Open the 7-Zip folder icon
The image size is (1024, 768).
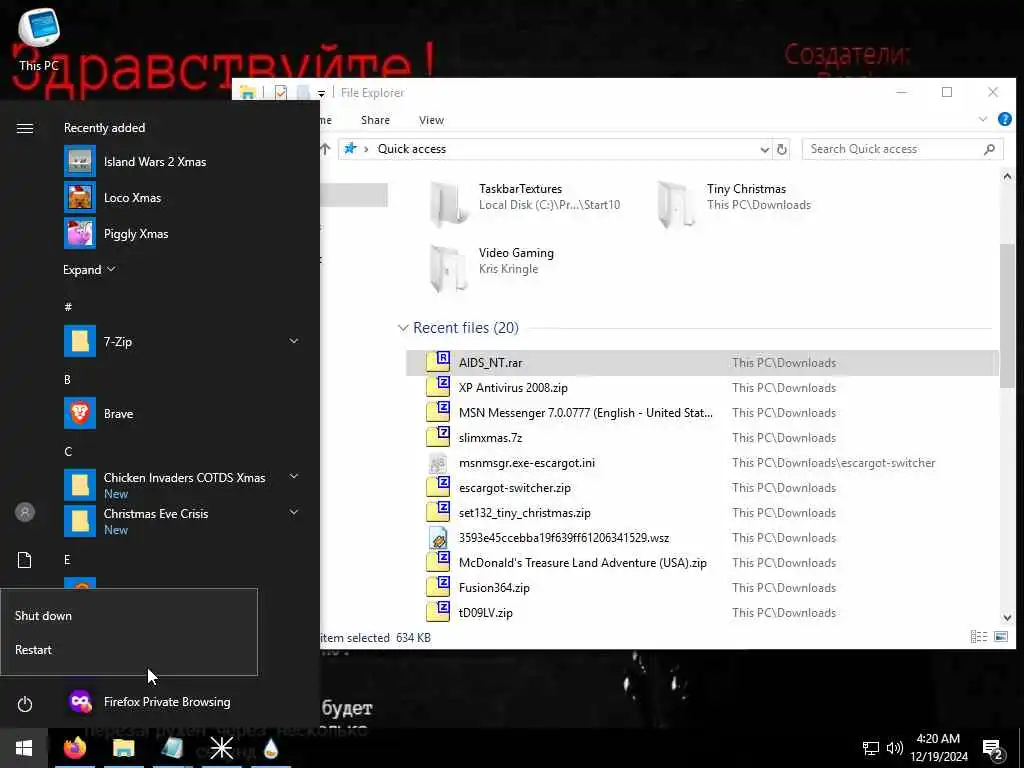[x=80, y=342]
